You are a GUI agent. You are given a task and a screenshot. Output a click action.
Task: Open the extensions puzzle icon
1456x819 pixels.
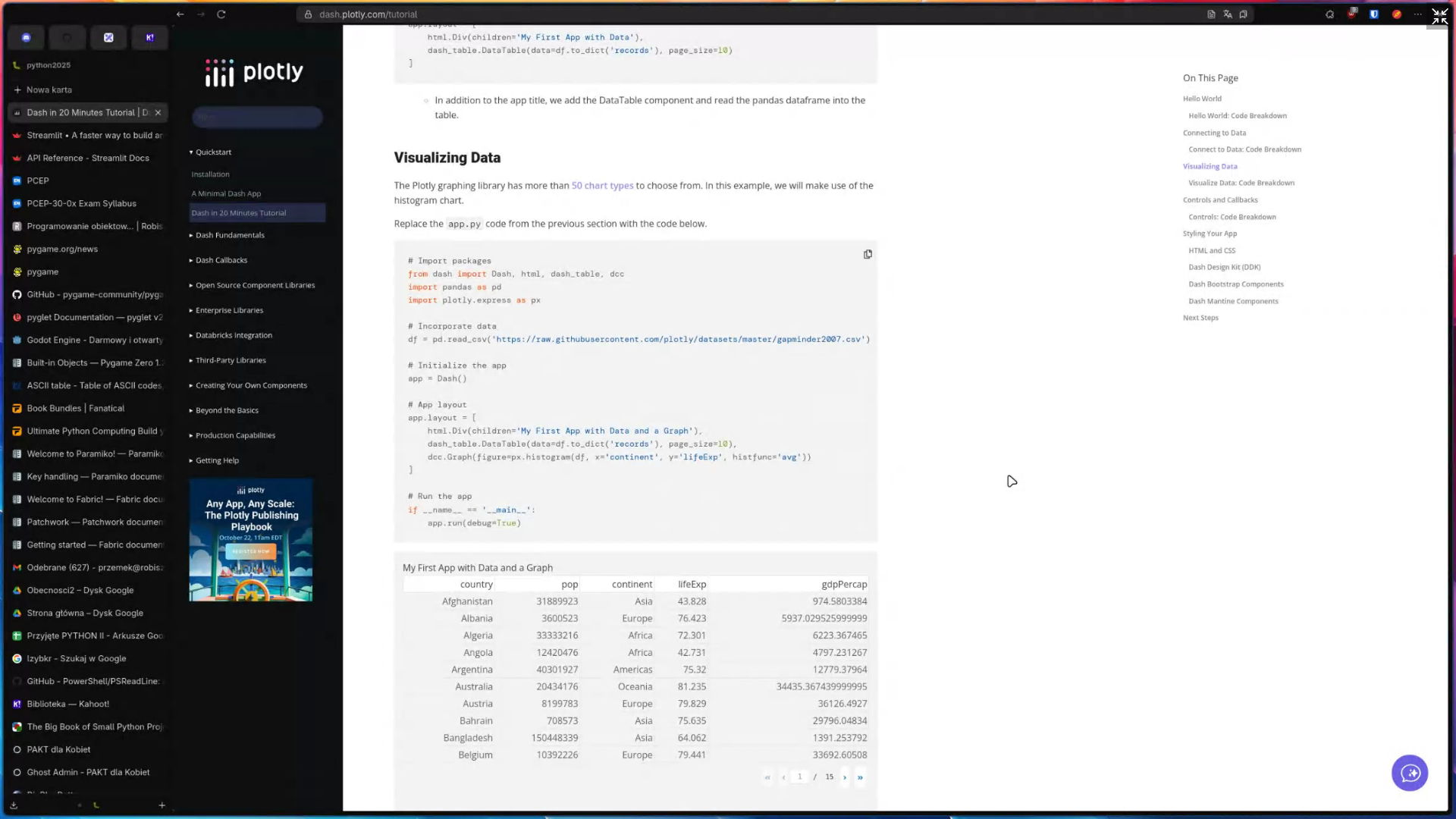(1329, 14)
